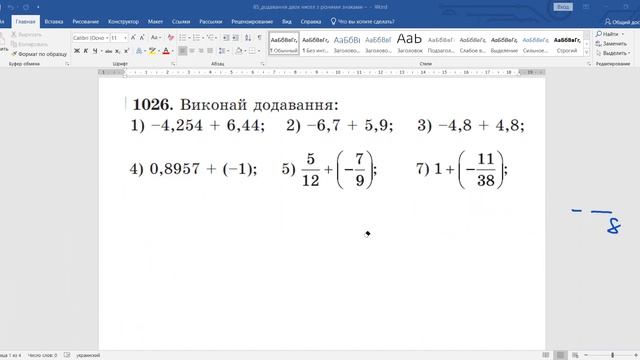The height and width of the screenshot is (360, 640).
Task: Click the decrease indent icon
Action: [x=226, y=38]
